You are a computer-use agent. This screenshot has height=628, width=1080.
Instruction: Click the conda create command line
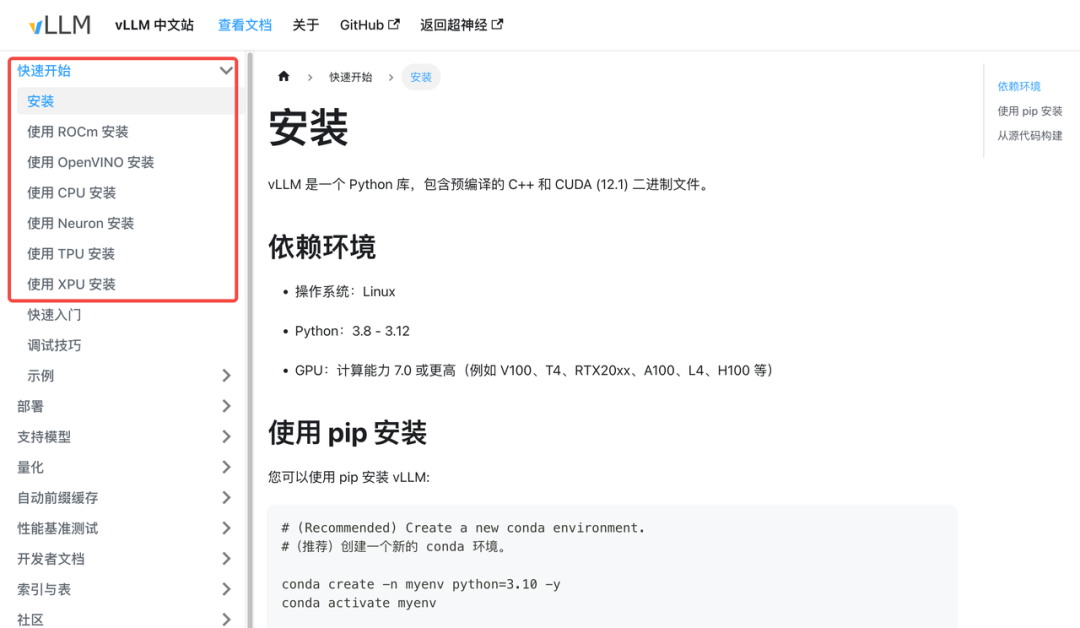point(421,584)
